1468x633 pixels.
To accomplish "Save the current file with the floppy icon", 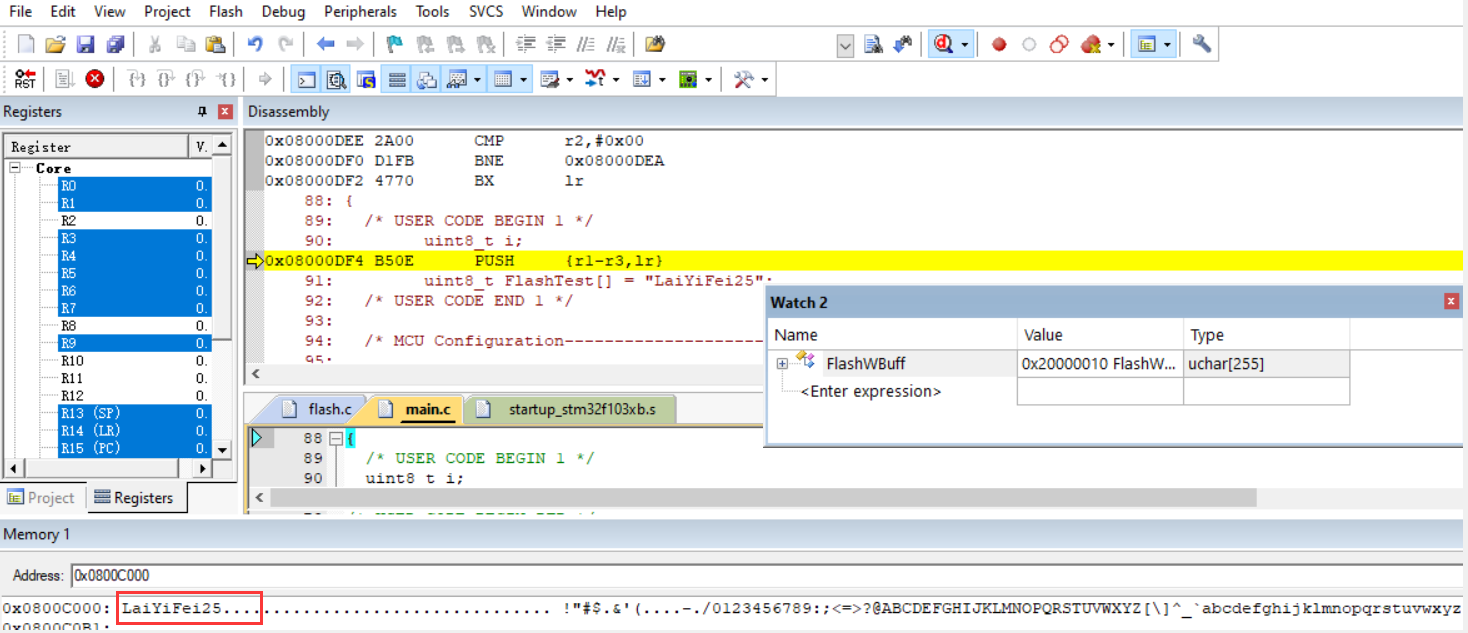I will click(85, 45).
